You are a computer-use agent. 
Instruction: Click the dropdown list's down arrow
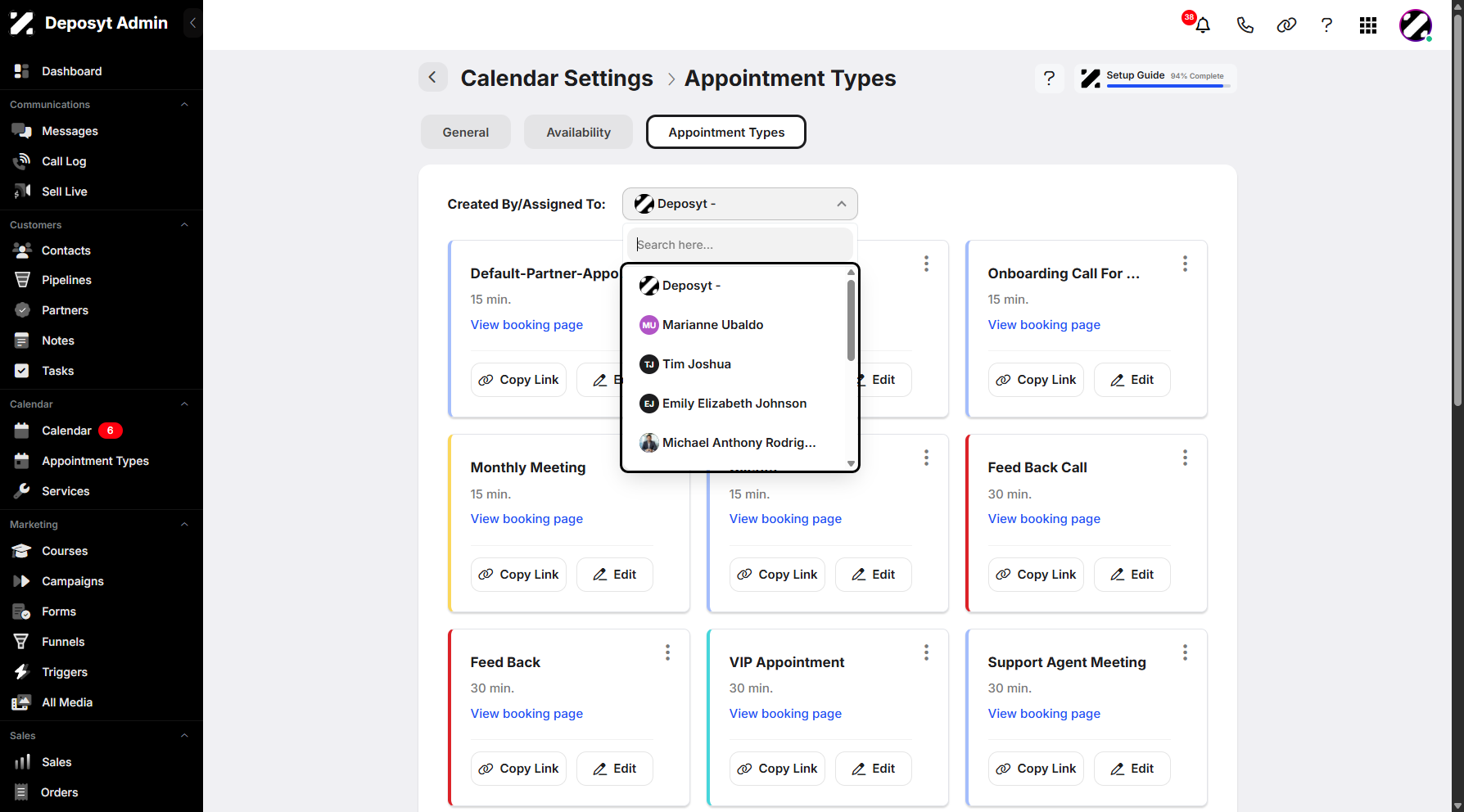coord(851,464)
